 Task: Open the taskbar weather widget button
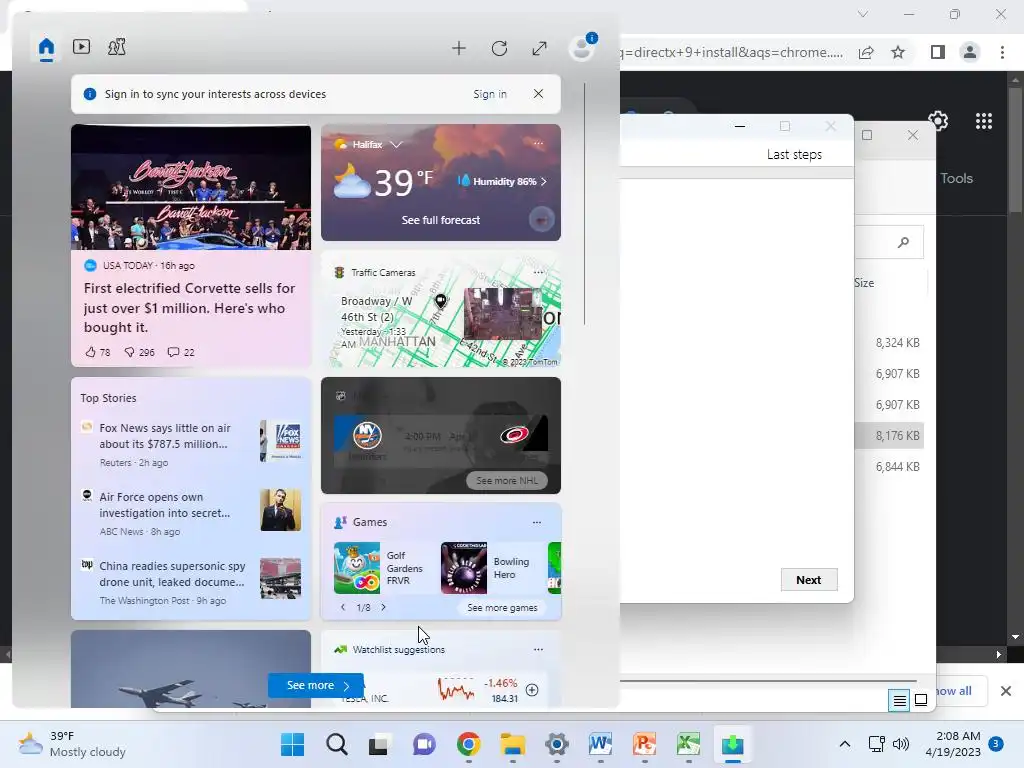(72, 744)
